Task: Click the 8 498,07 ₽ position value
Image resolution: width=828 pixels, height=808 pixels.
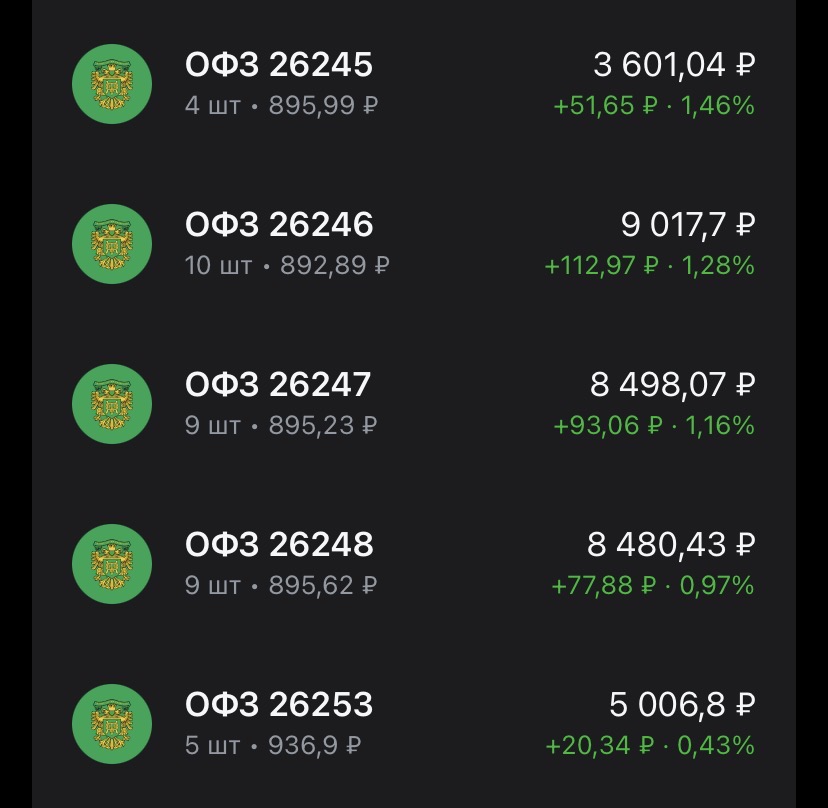Action: tap(671, 385)
